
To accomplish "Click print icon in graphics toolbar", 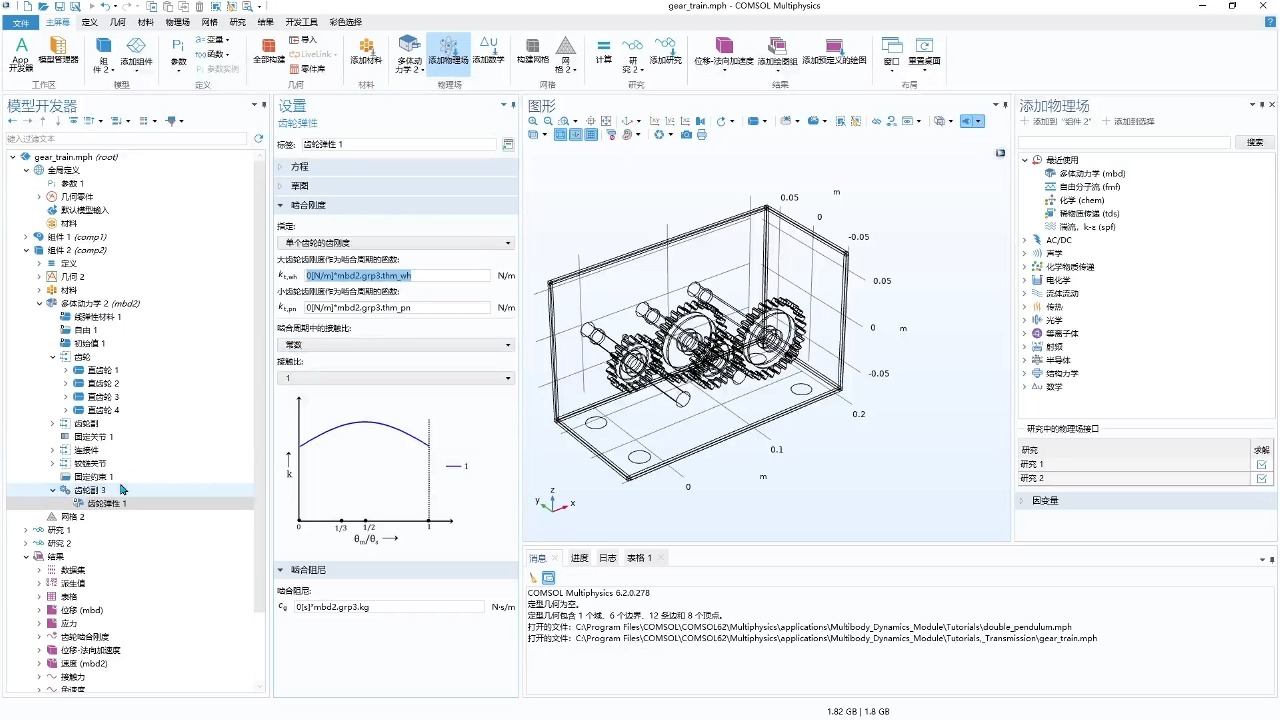I will 702,135.
